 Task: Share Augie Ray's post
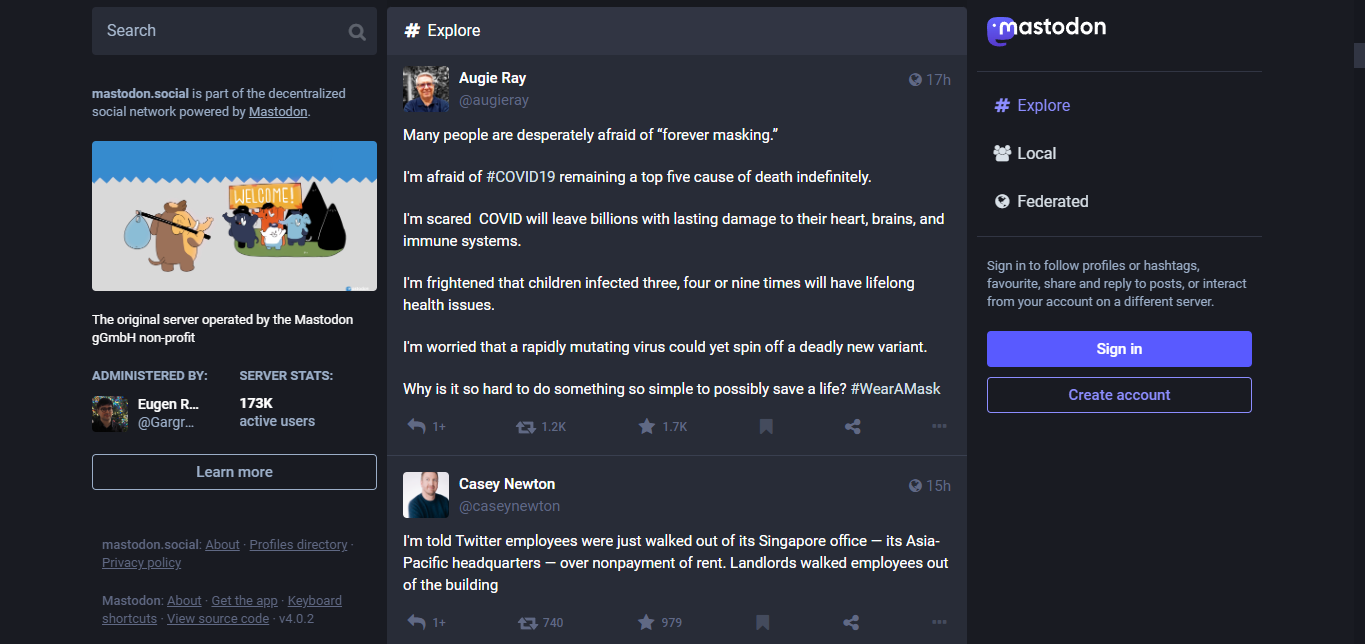pos(852,427)
